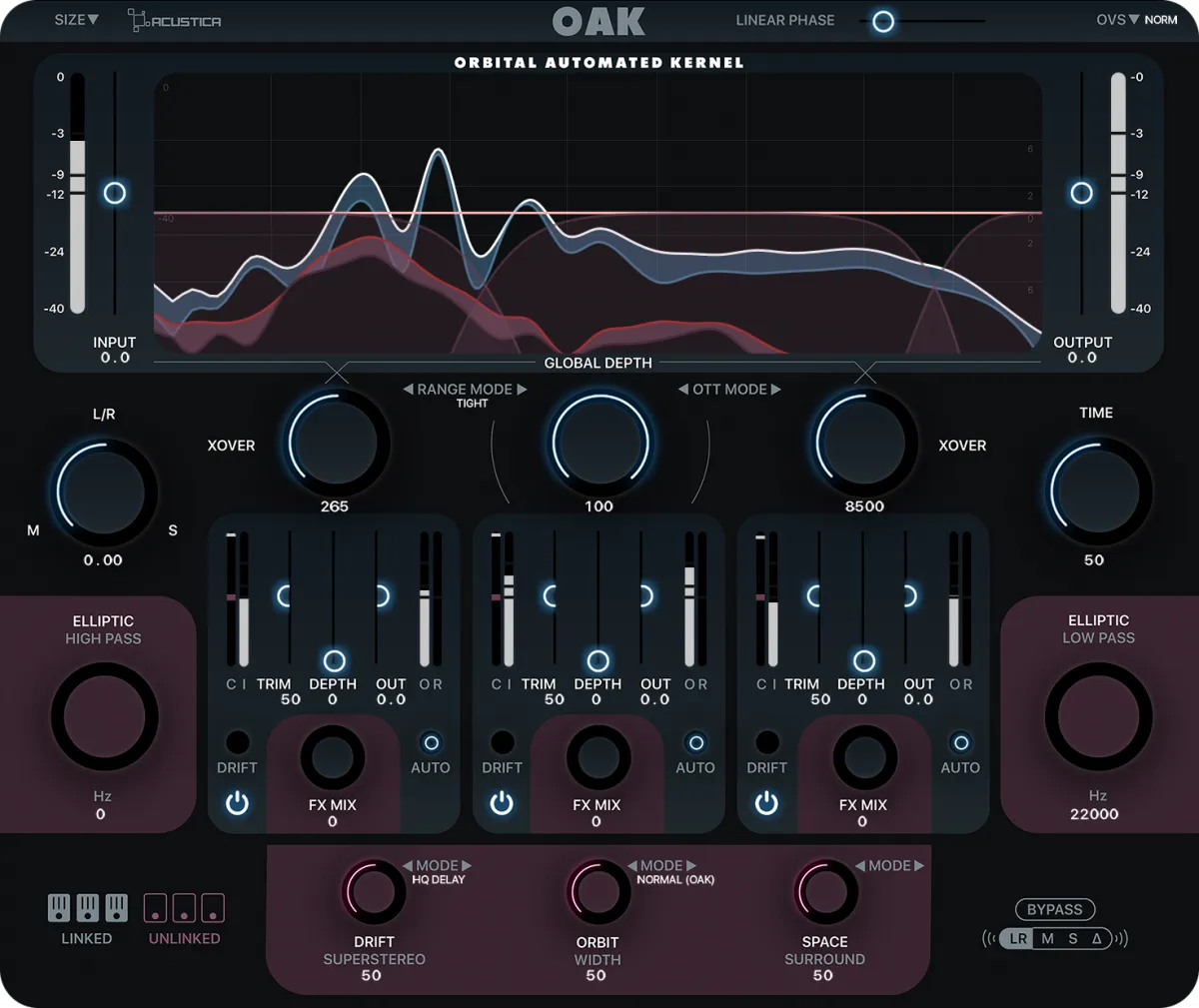The image size is (1199, 1008).
Task: Click the LINKED faders icon
Action: coord(88,908)
